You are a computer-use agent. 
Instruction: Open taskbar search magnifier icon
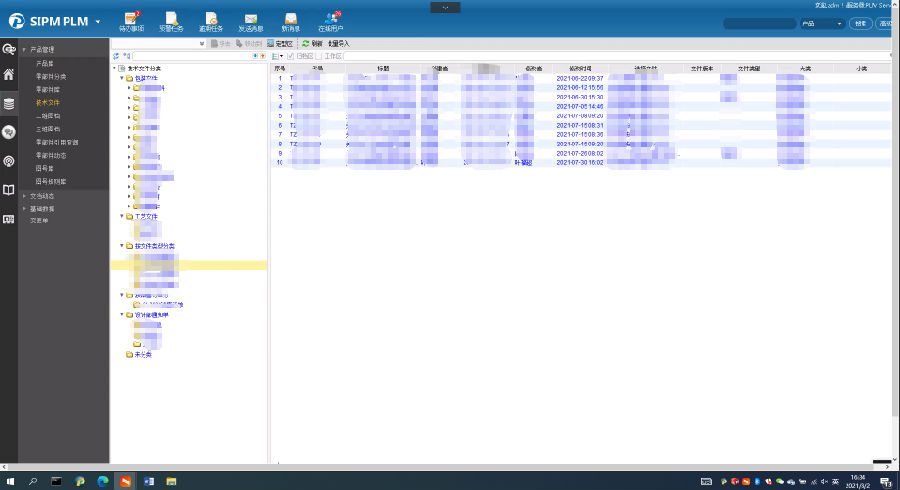(x=33, y=481)
